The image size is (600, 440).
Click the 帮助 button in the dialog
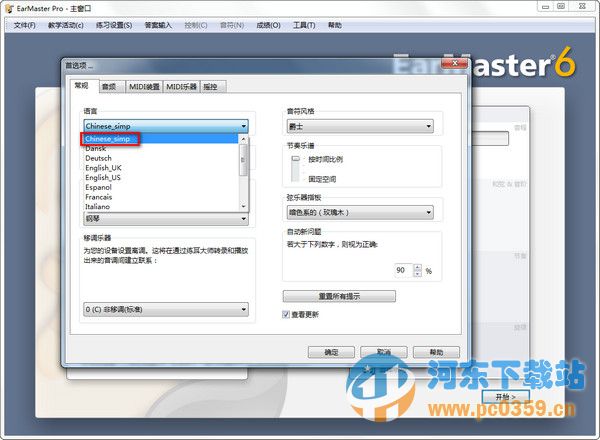pos(436,352)
